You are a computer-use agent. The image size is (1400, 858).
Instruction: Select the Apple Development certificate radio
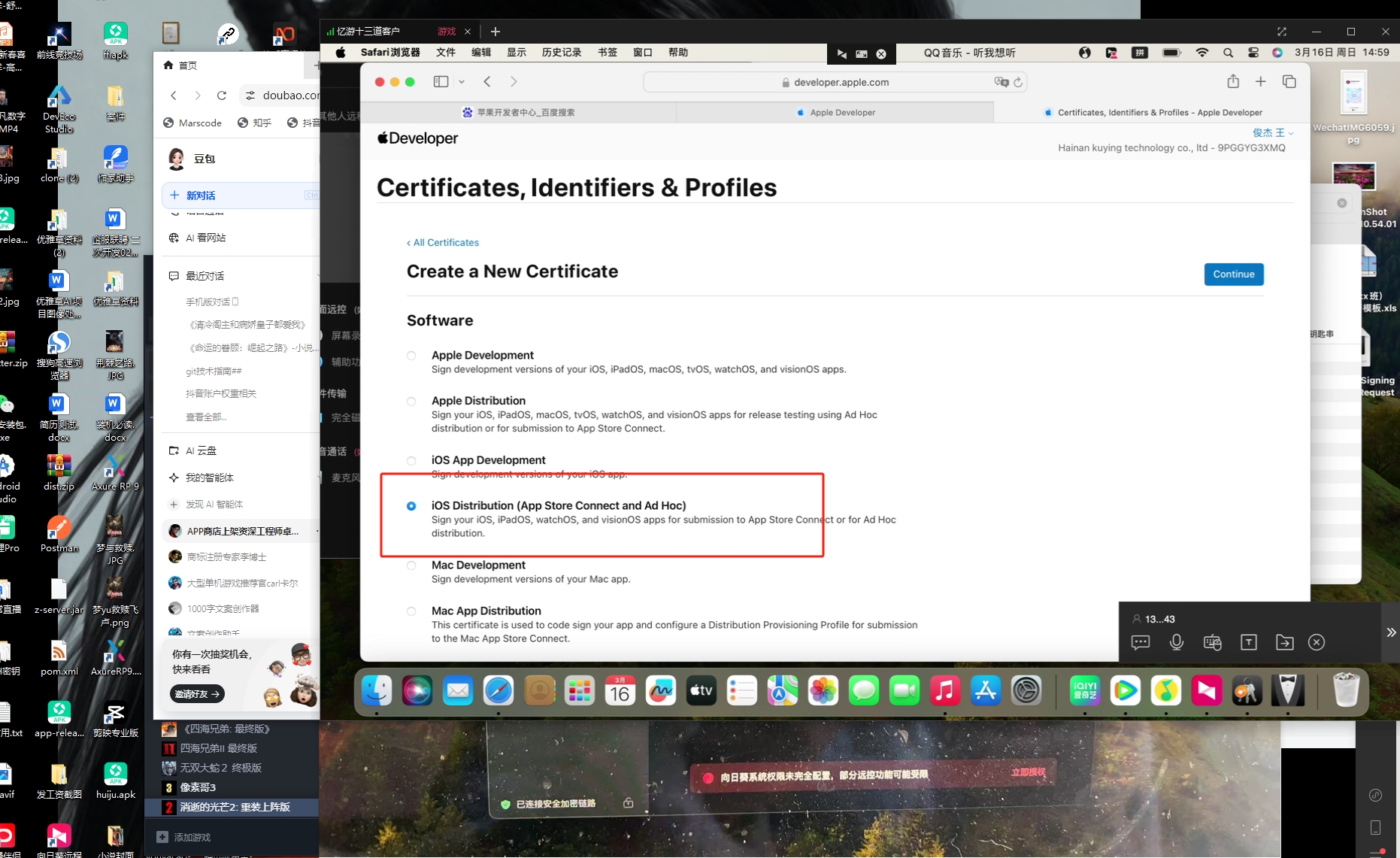click(x=411, y=356)
